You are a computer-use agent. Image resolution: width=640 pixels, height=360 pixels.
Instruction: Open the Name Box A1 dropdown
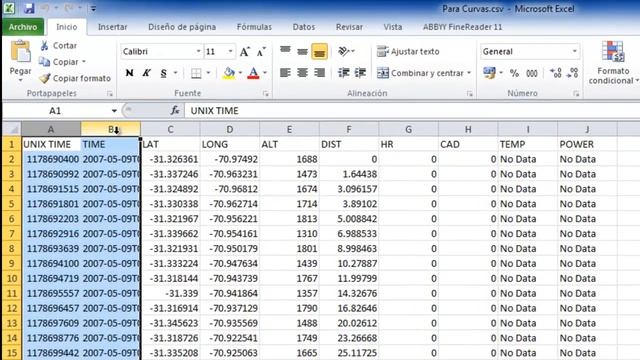click(x=114, y=111)
